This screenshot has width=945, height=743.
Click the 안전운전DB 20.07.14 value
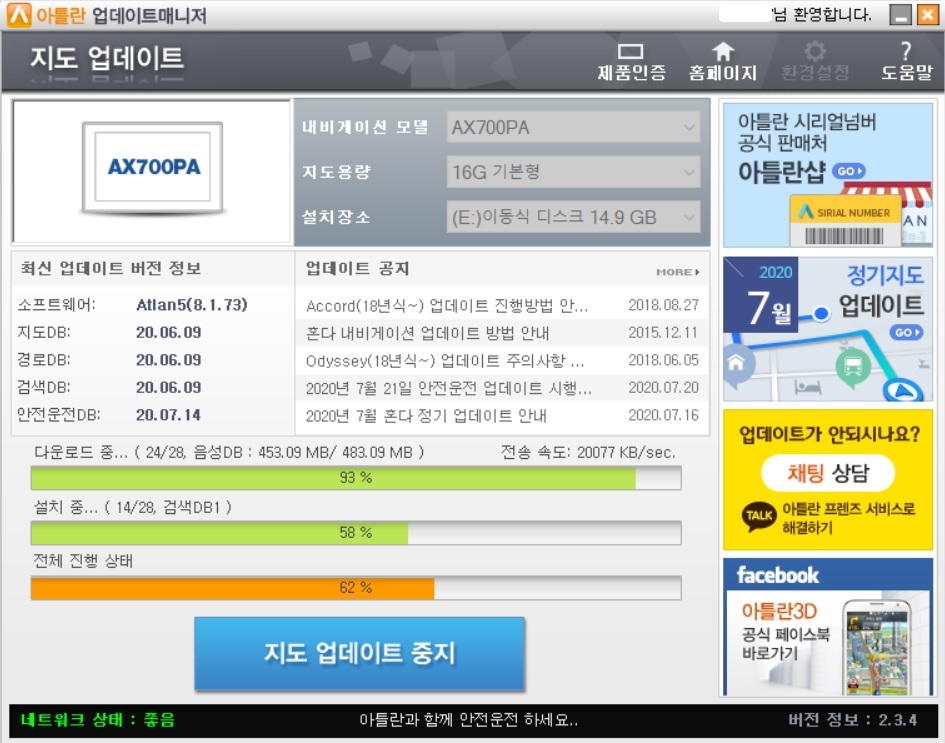(169, 415)
